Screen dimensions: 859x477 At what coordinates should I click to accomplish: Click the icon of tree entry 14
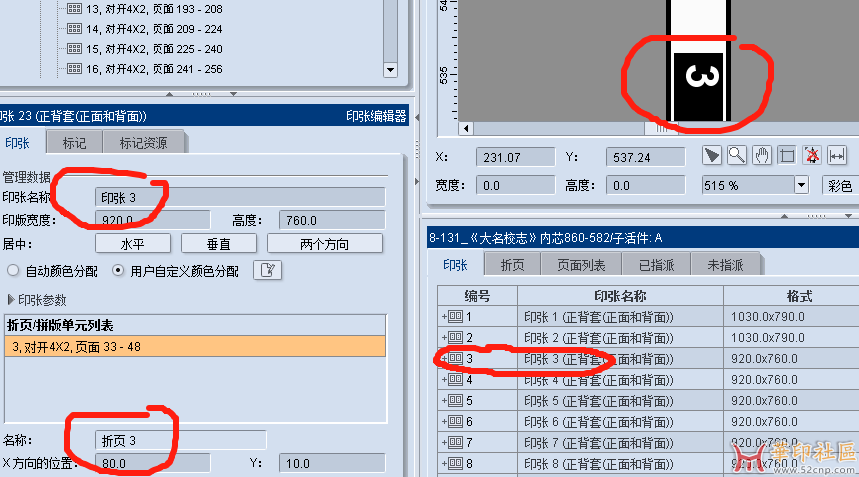pos(75,28)
